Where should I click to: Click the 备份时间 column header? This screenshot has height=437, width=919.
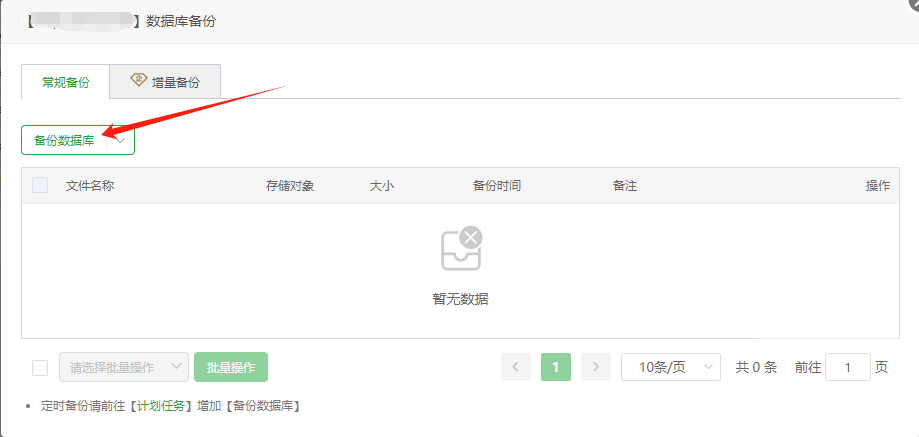(497, 186)
